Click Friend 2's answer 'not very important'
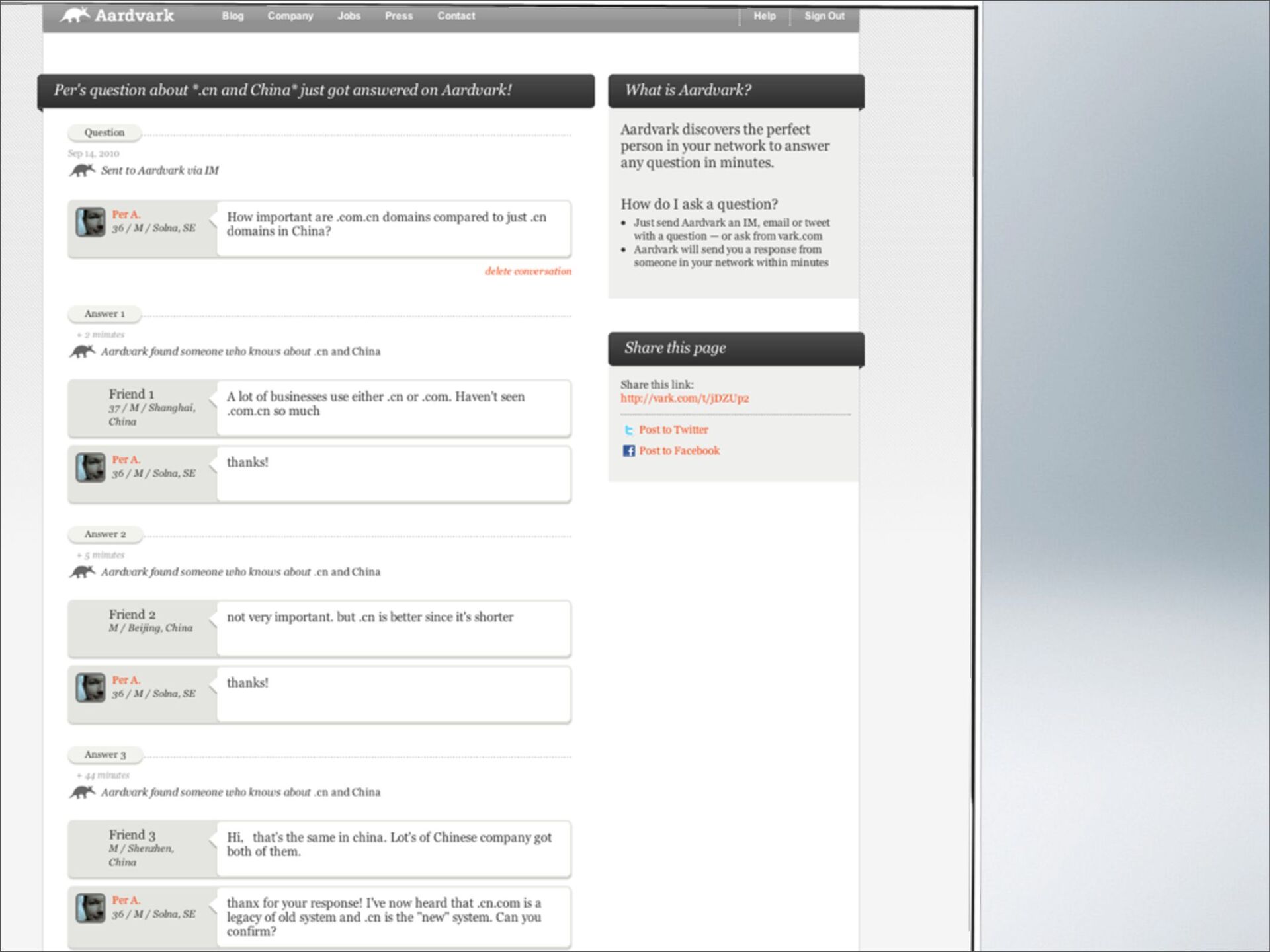The width and height of the screenshot is (1270, 952). click(x=370, y=617)
